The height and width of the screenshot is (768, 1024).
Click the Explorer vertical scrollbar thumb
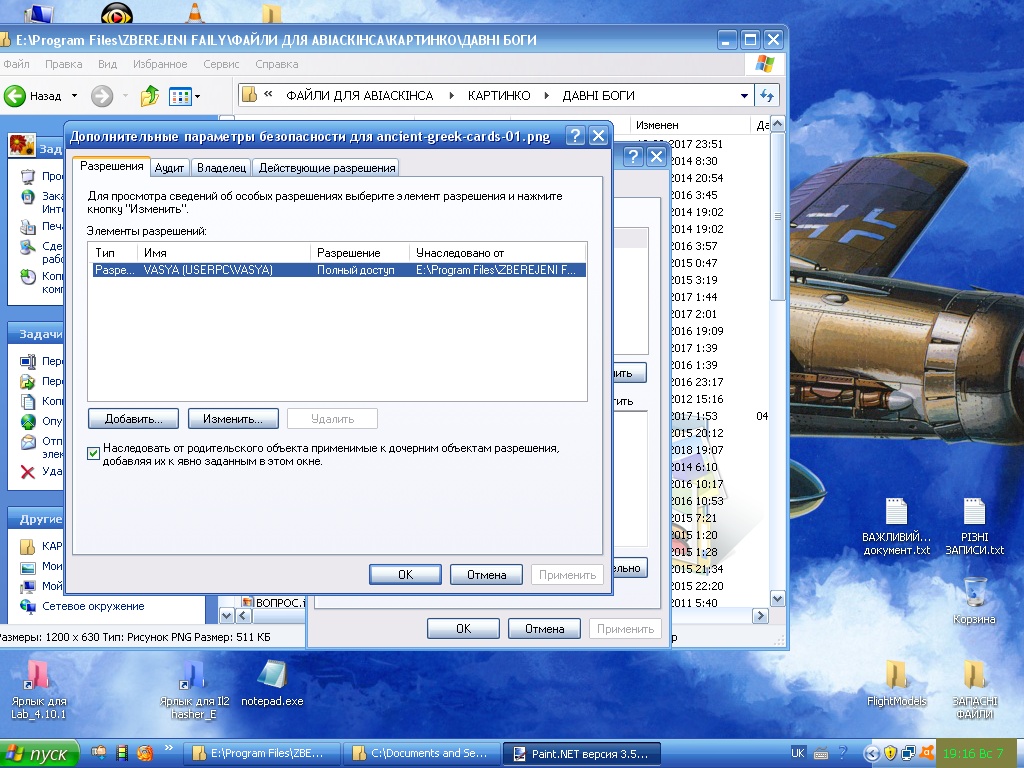[777, 216]
